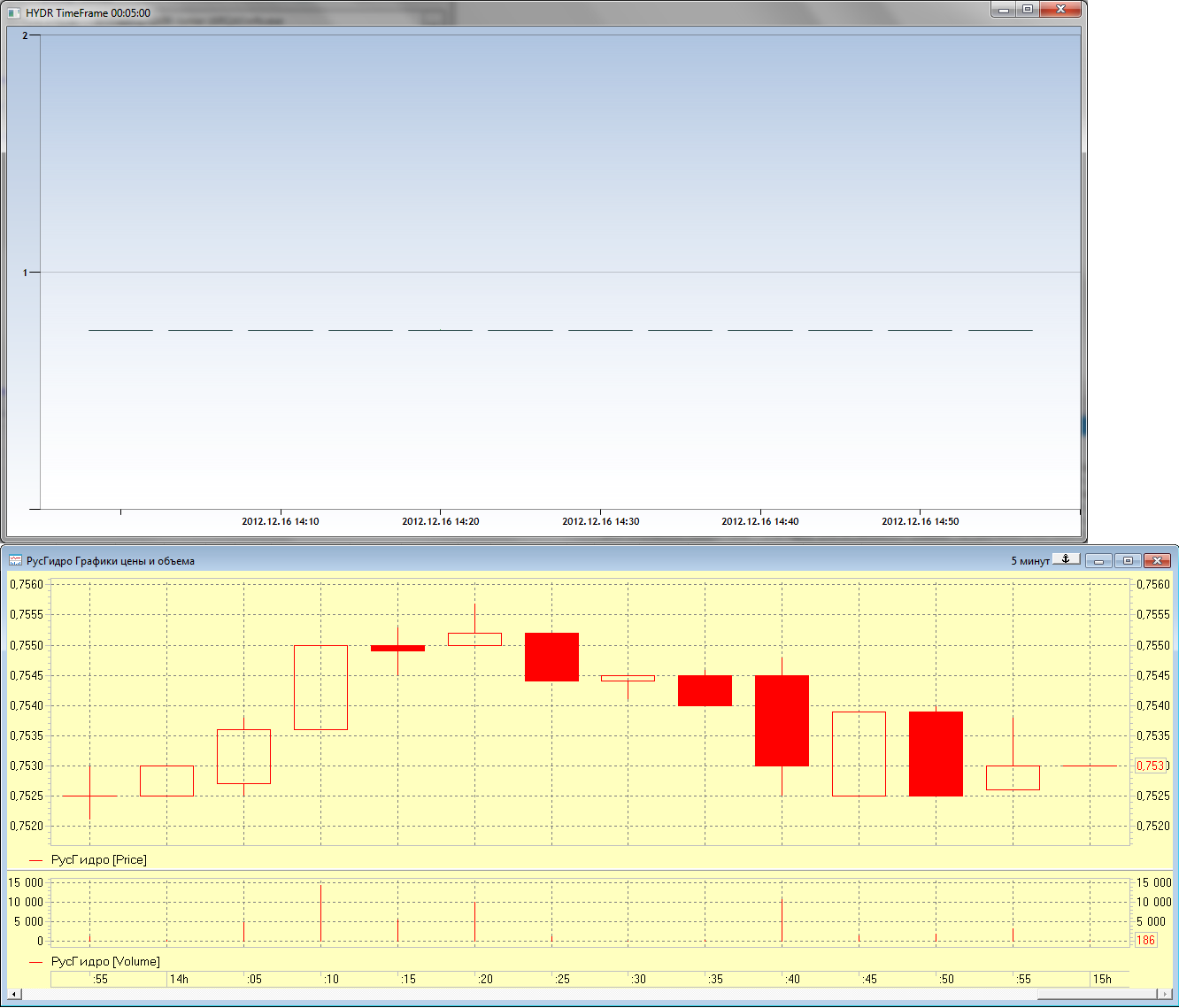Click the ':45' time axis label
The width and height of the screenshot is (1179, 1008).
869,979
